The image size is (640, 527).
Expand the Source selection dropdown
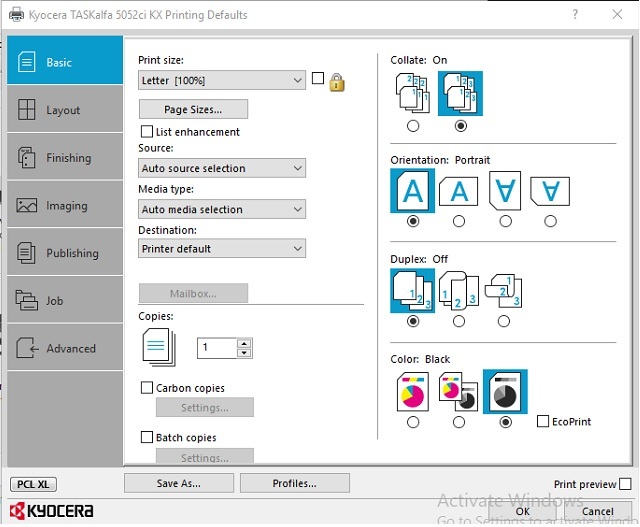point(221,169)
